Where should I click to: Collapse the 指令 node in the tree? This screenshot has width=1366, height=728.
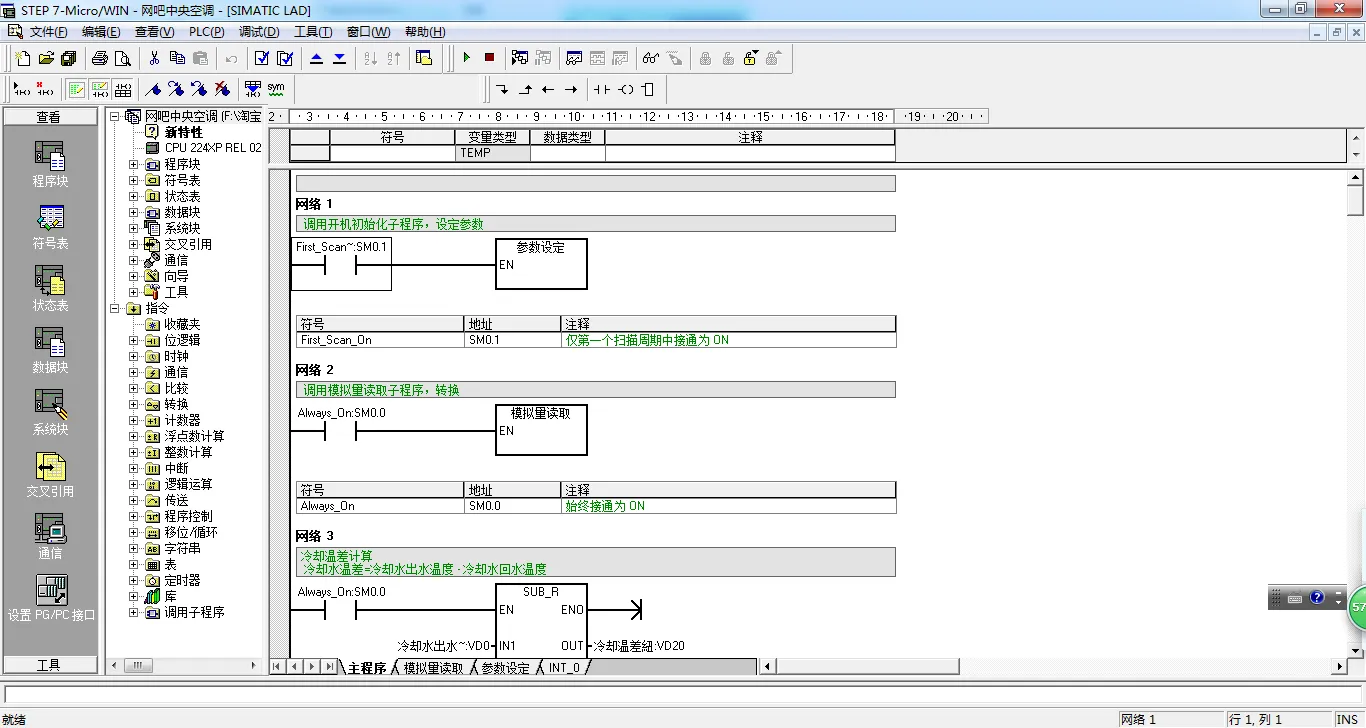tap(116, 308)
